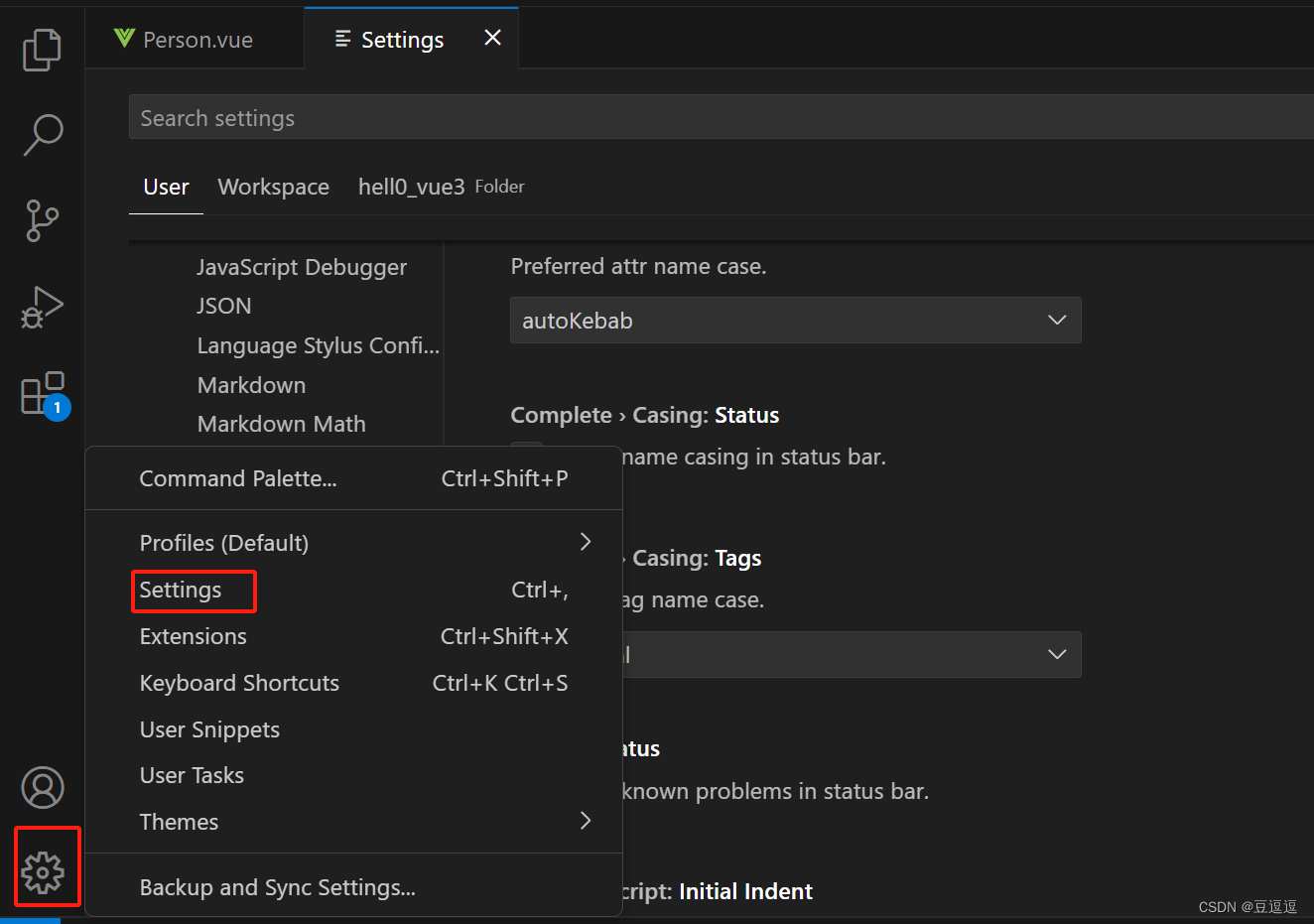Choose Command Palette... from the menu
1314x924 pixels.
point(353,478)
